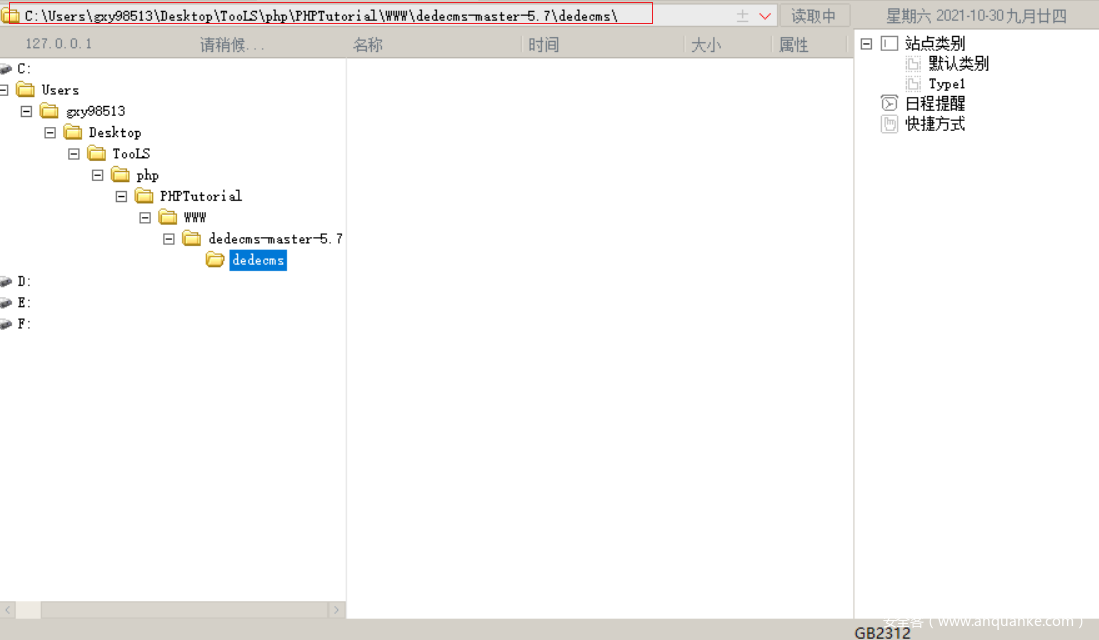The width and height of the screenshot is (1099, 640).
Task: Select the 默认类别 default category
Action: point(958,64)
